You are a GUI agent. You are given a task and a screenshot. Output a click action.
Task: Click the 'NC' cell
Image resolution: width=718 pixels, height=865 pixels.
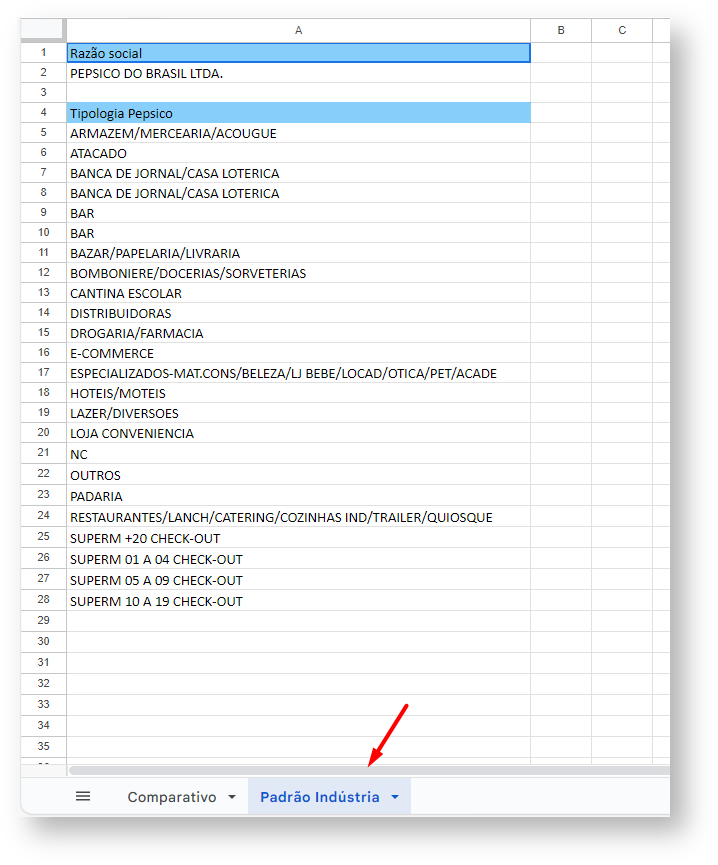298,453
